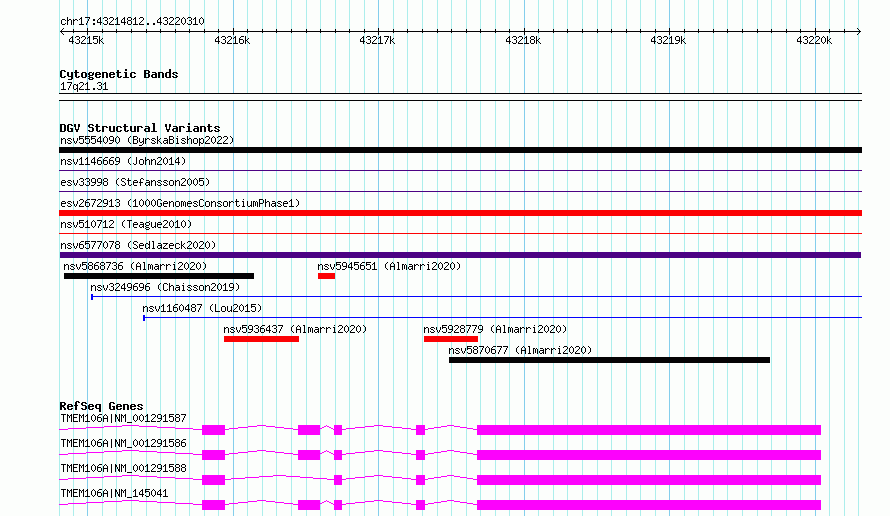Click the second exon of TMEM106A NM_001291586
This screenshot has width=890, height=516.
pos(309,455)
